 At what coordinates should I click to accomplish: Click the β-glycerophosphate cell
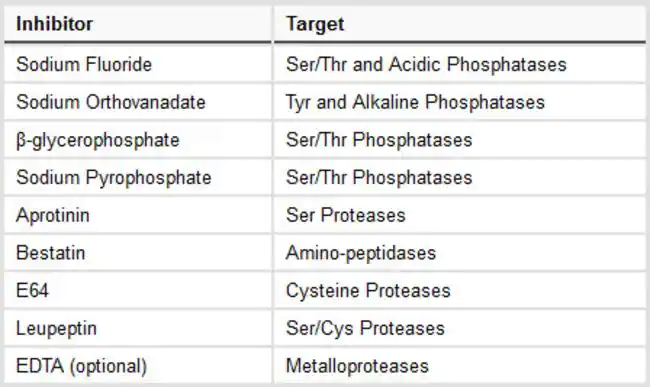(x=138, y=140)
